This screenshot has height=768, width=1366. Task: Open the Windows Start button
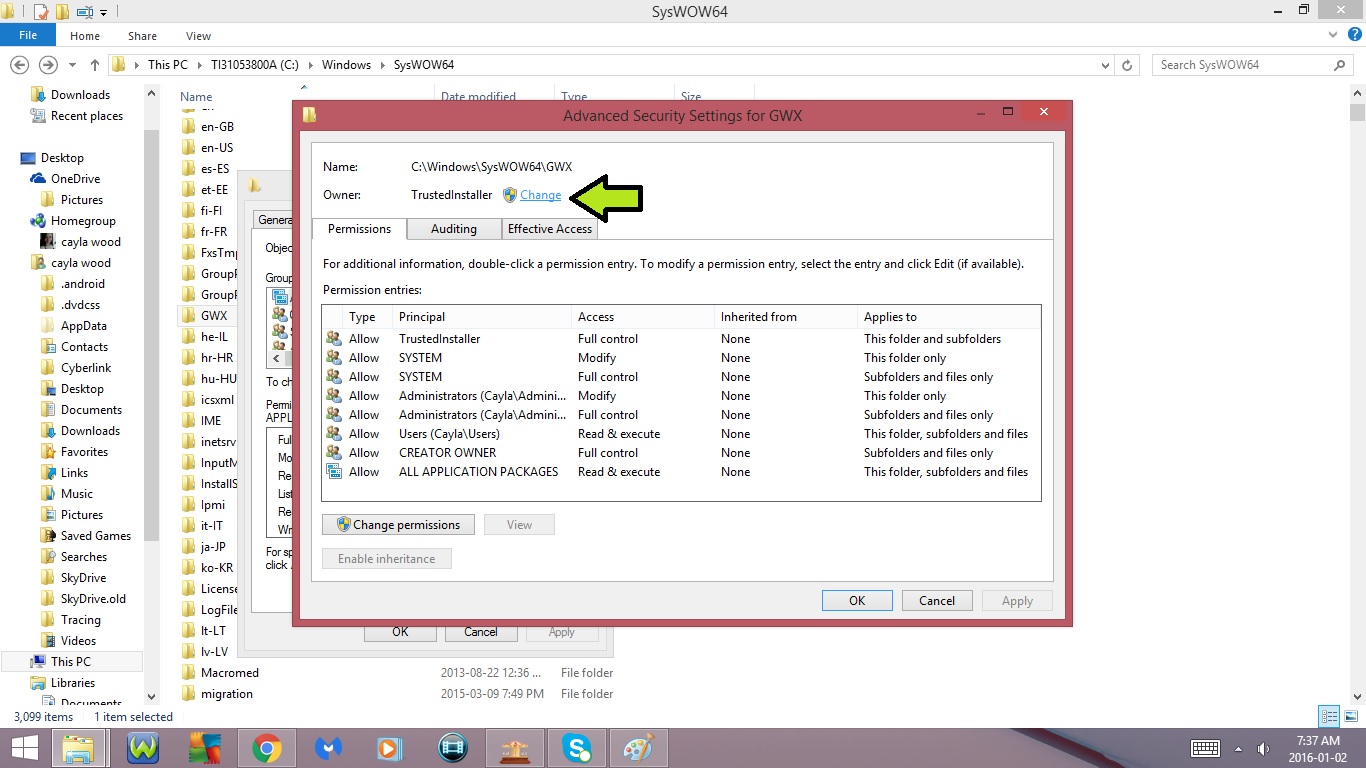(24, 748)
